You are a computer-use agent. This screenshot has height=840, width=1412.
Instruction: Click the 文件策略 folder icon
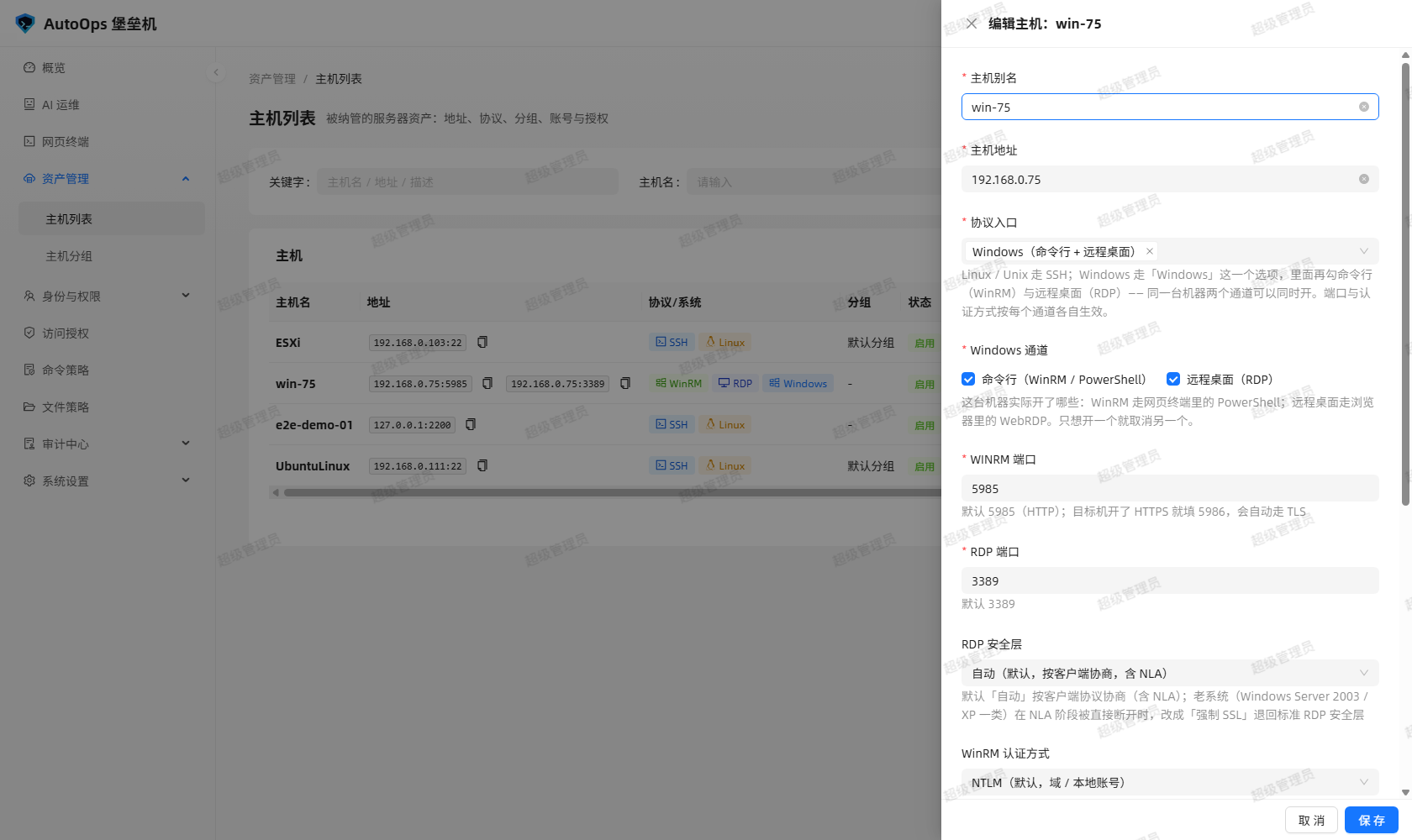pos(29,407)
